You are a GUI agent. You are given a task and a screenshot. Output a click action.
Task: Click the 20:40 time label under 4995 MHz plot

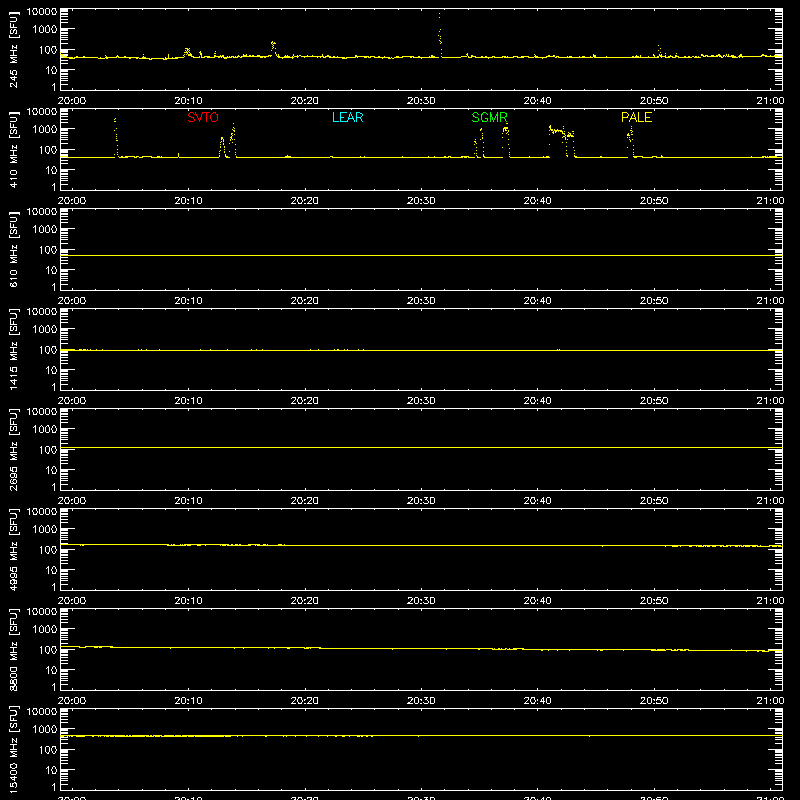537,601
